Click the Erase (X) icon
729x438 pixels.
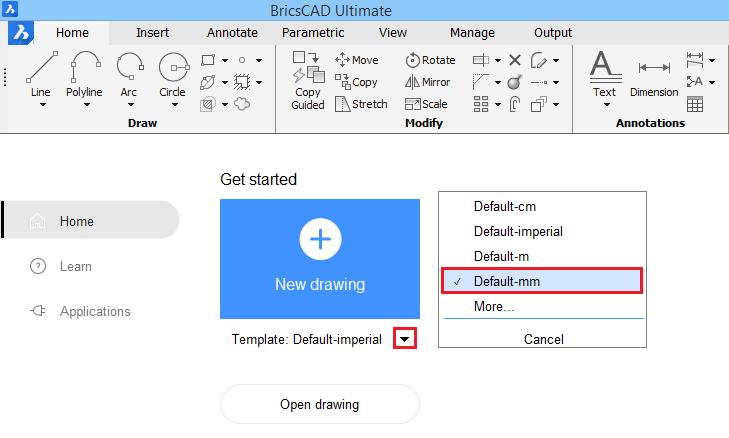pos(515,60)
